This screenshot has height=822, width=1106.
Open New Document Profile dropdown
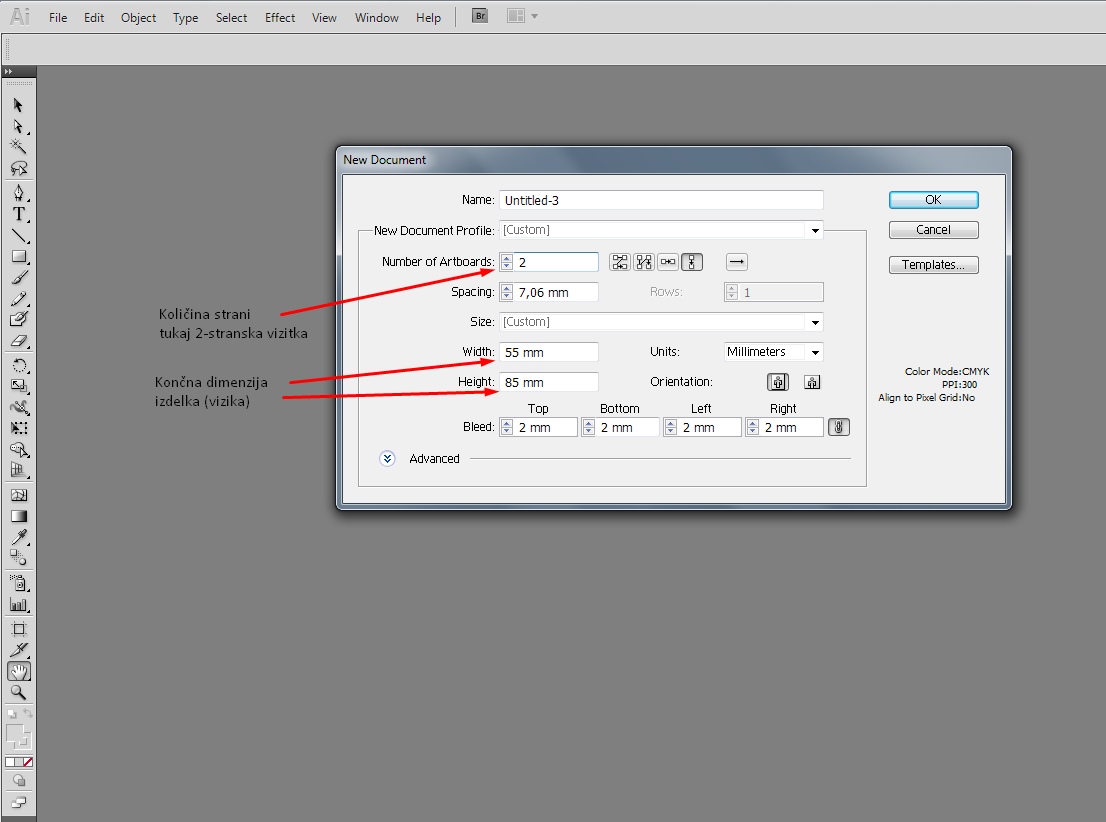(x=815, y=231)
